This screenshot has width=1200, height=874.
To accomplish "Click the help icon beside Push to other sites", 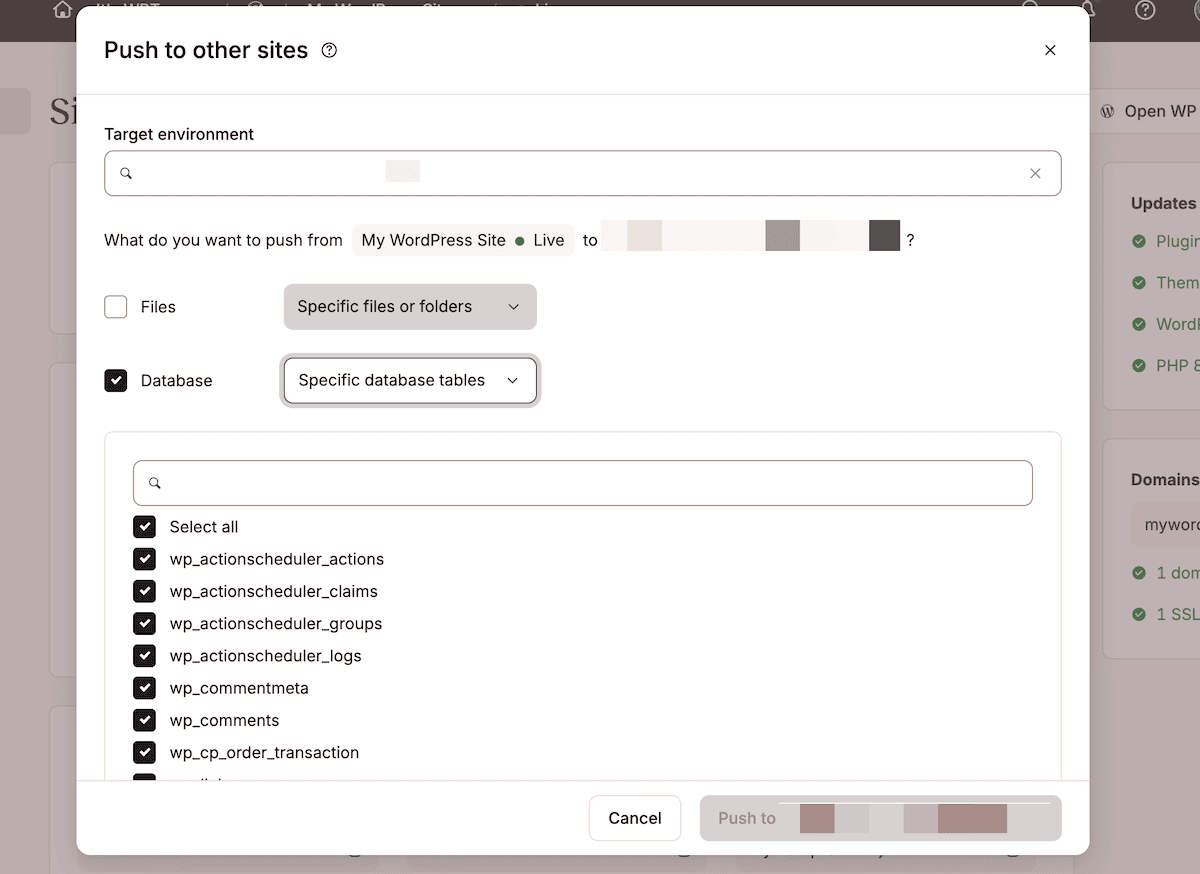I will click(x=328, y=49).
